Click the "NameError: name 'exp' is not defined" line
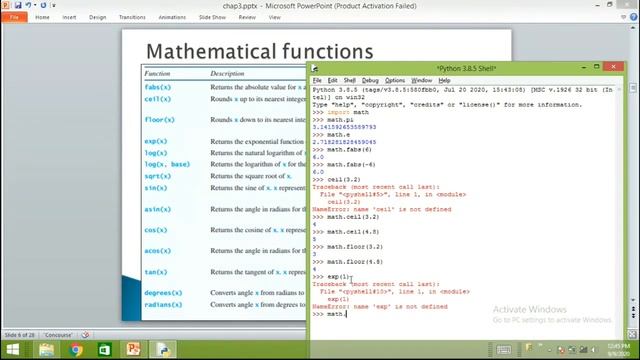The height and width of the screenshot is (360, 640). point(380,307)
